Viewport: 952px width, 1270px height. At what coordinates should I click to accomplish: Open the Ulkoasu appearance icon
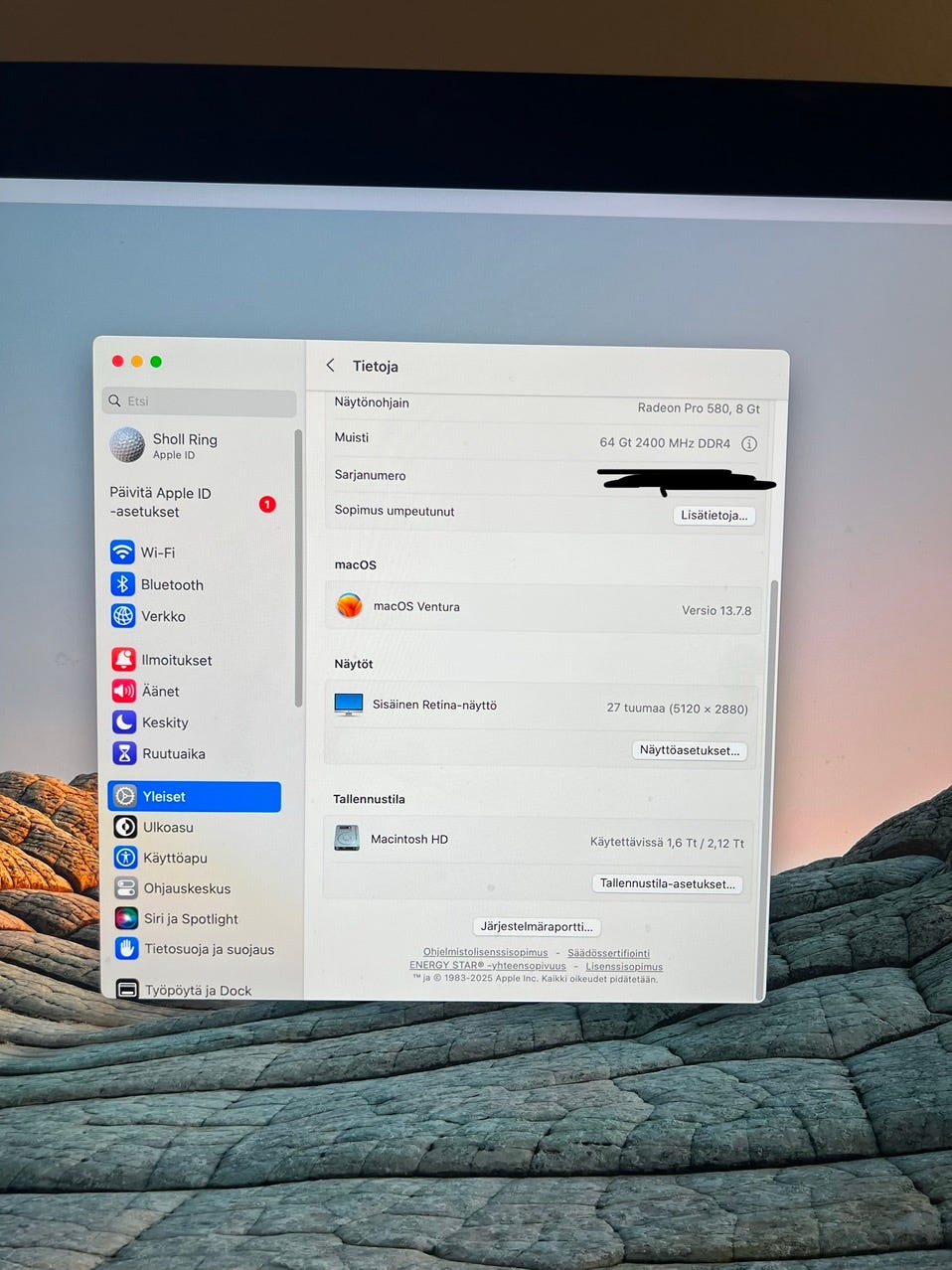tap(125, 827)
